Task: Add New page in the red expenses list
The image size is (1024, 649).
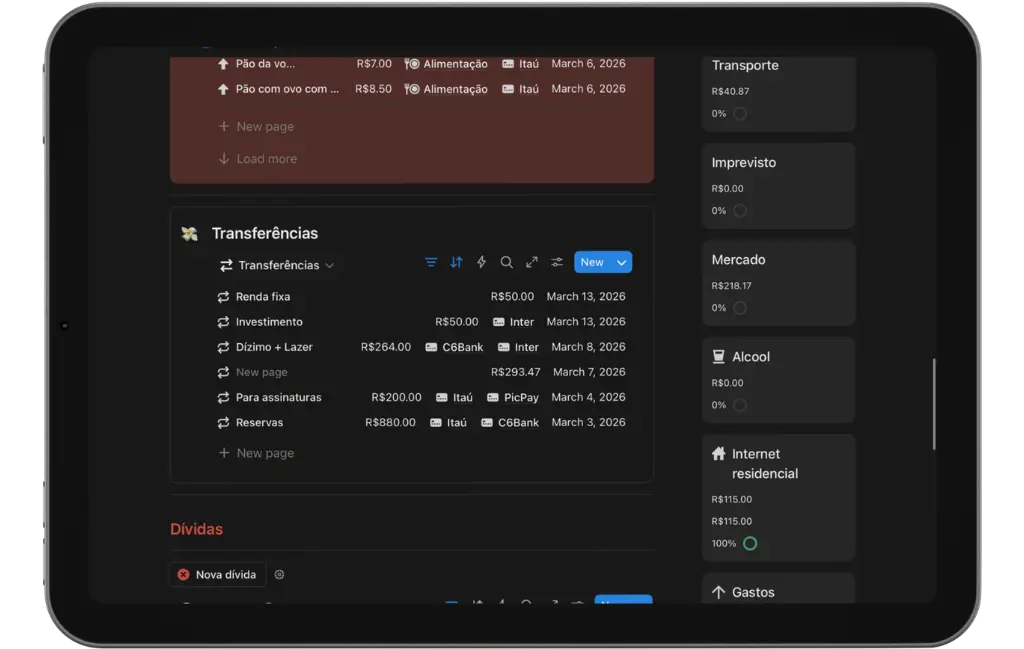Action: point(257,127)
